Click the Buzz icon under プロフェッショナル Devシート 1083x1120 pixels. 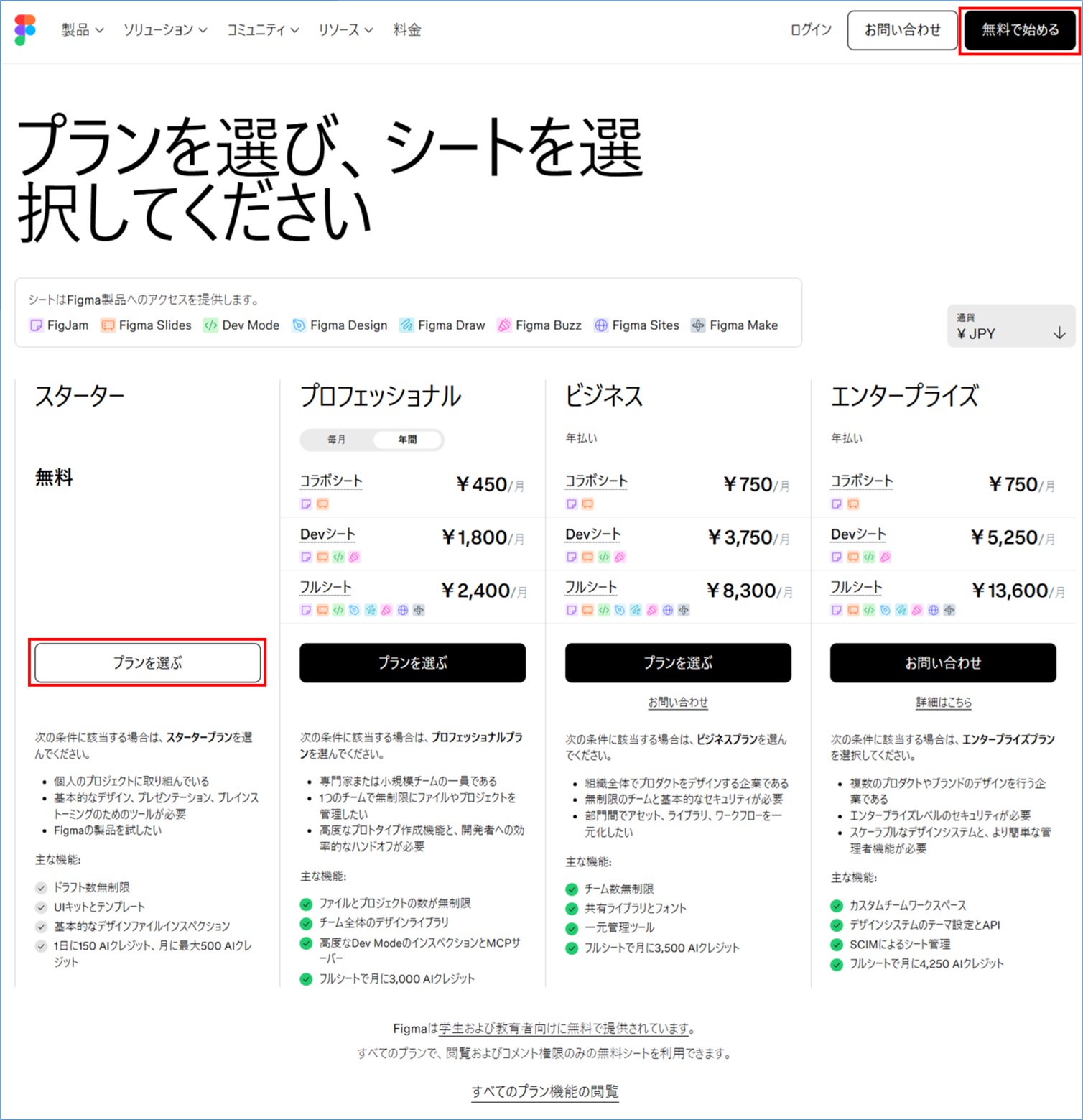click(x=354, y=557)
